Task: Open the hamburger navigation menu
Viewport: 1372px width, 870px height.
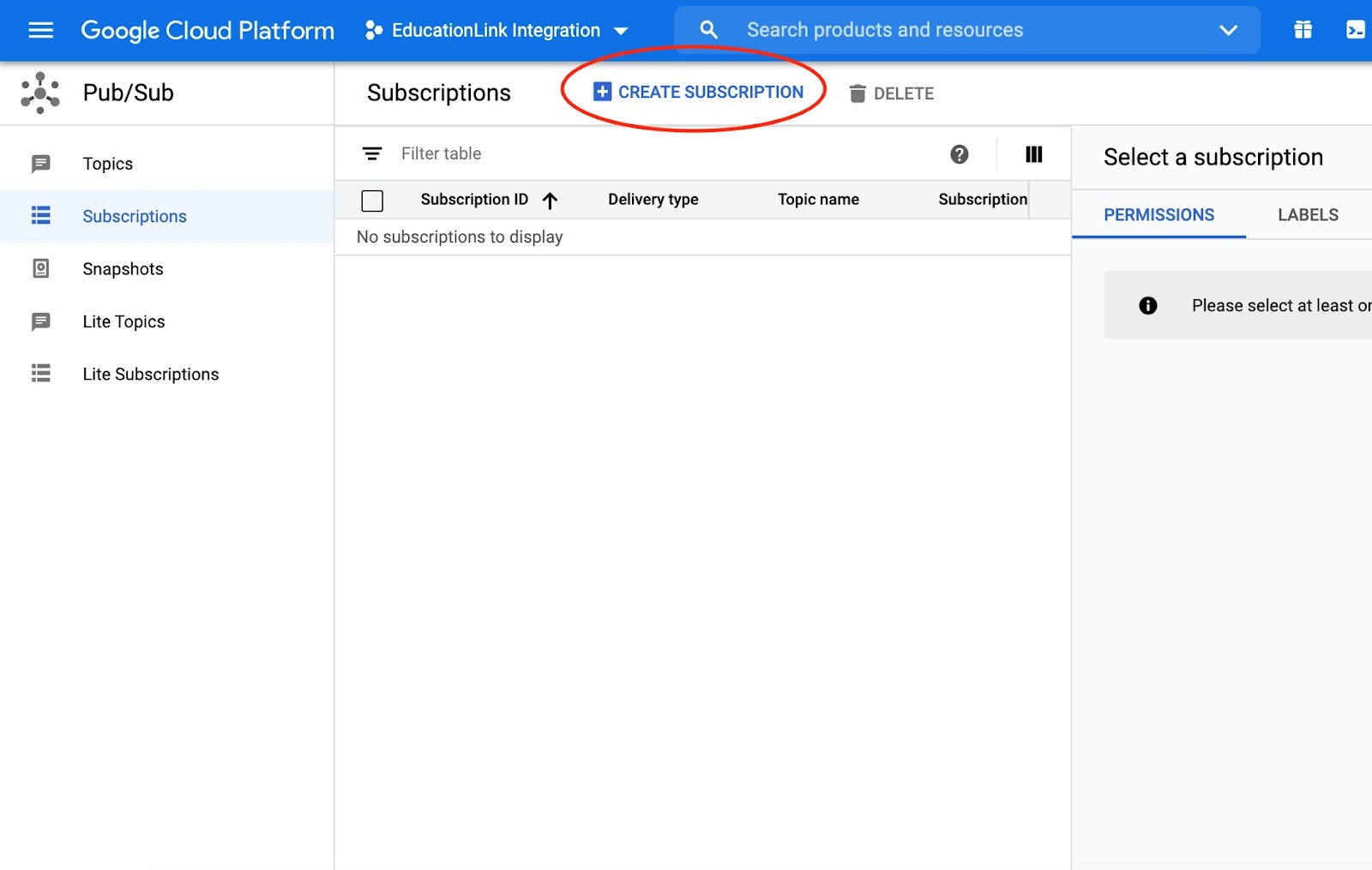Action: click(x=40, y=30)
